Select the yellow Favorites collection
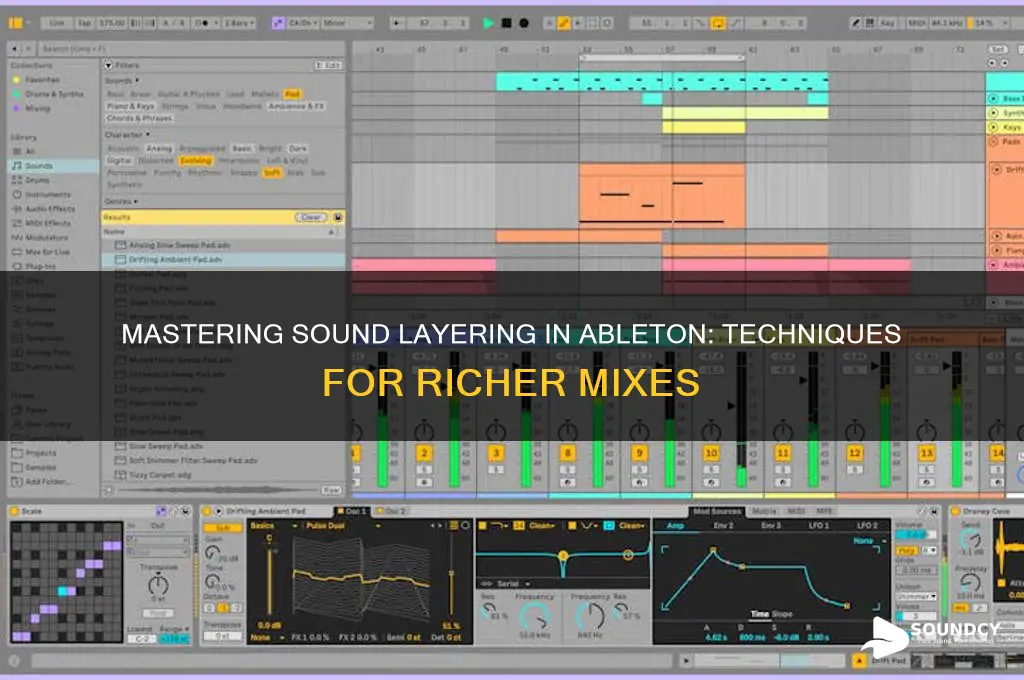The width and height of the screenshot is (1024, 680). 42,80
